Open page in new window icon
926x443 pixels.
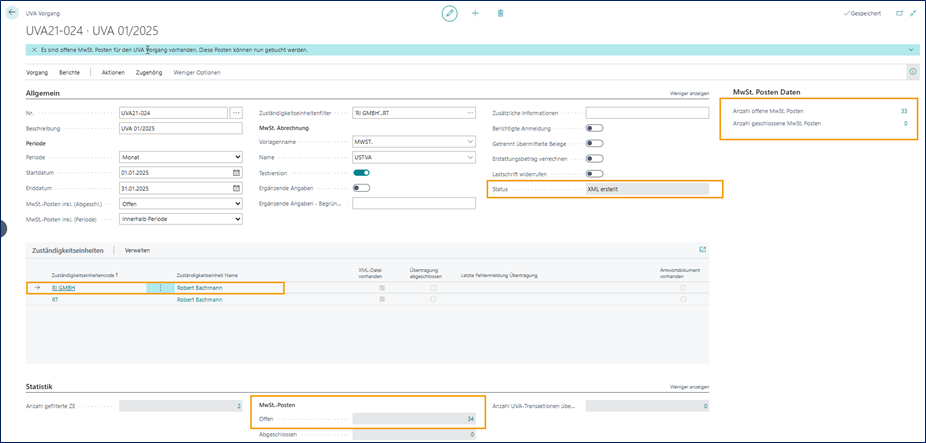coord(899,13)
